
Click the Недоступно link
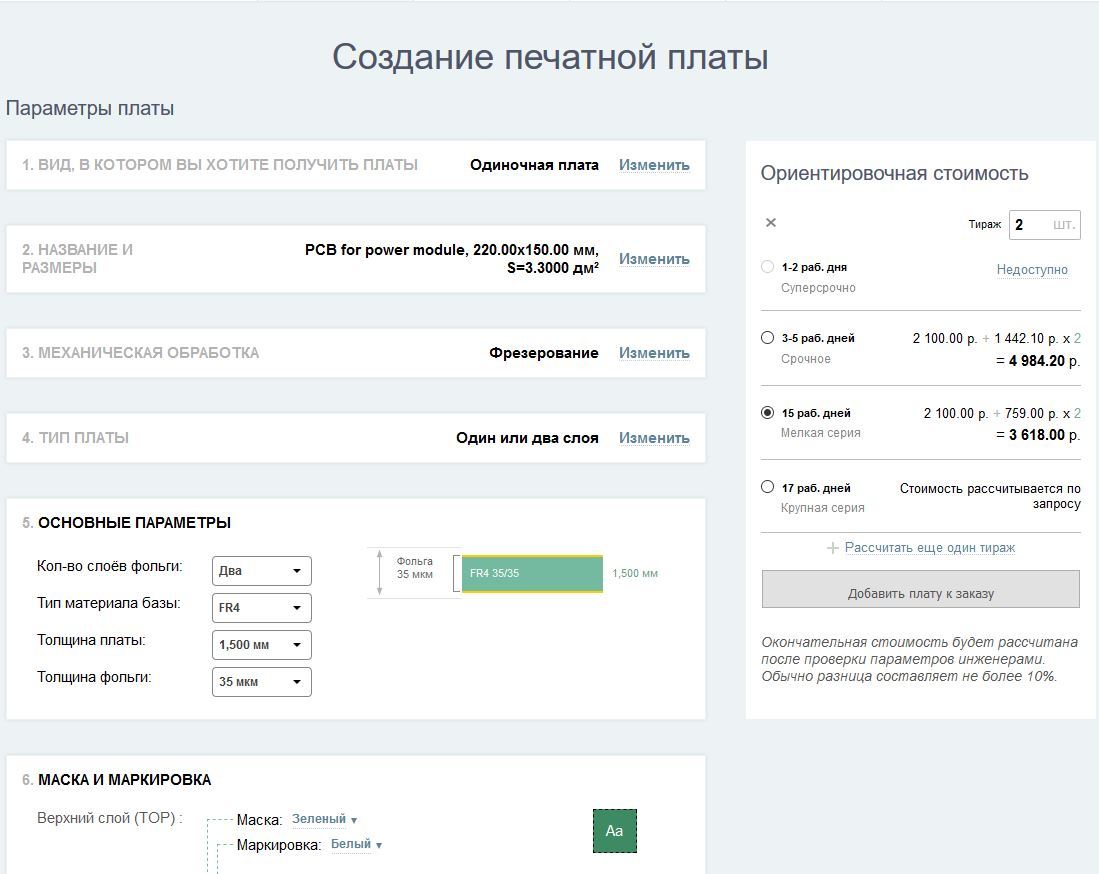pyautogui.click(x=1032, y=270)
